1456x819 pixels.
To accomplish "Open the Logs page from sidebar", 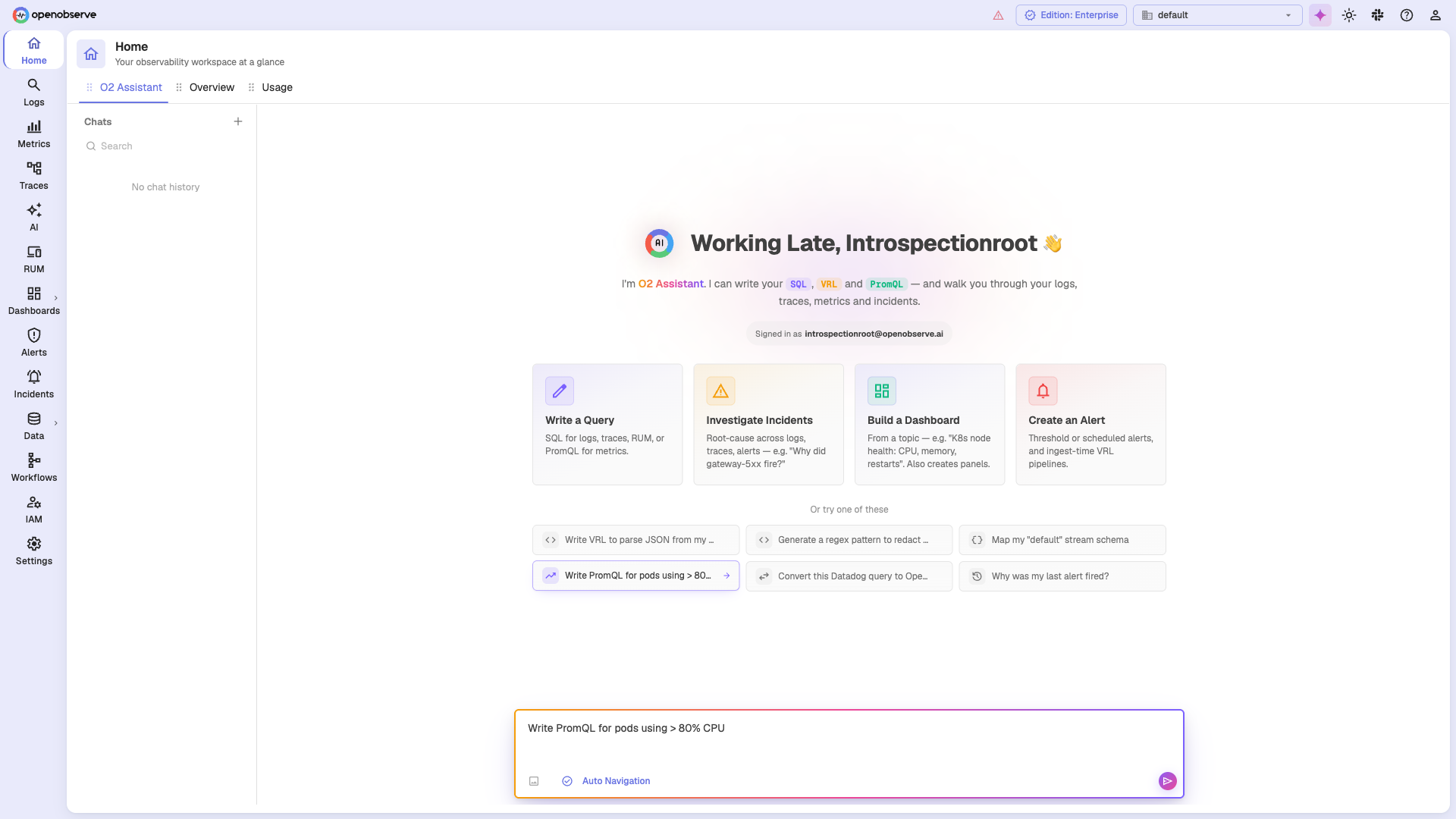I will [x=33, y=93].
